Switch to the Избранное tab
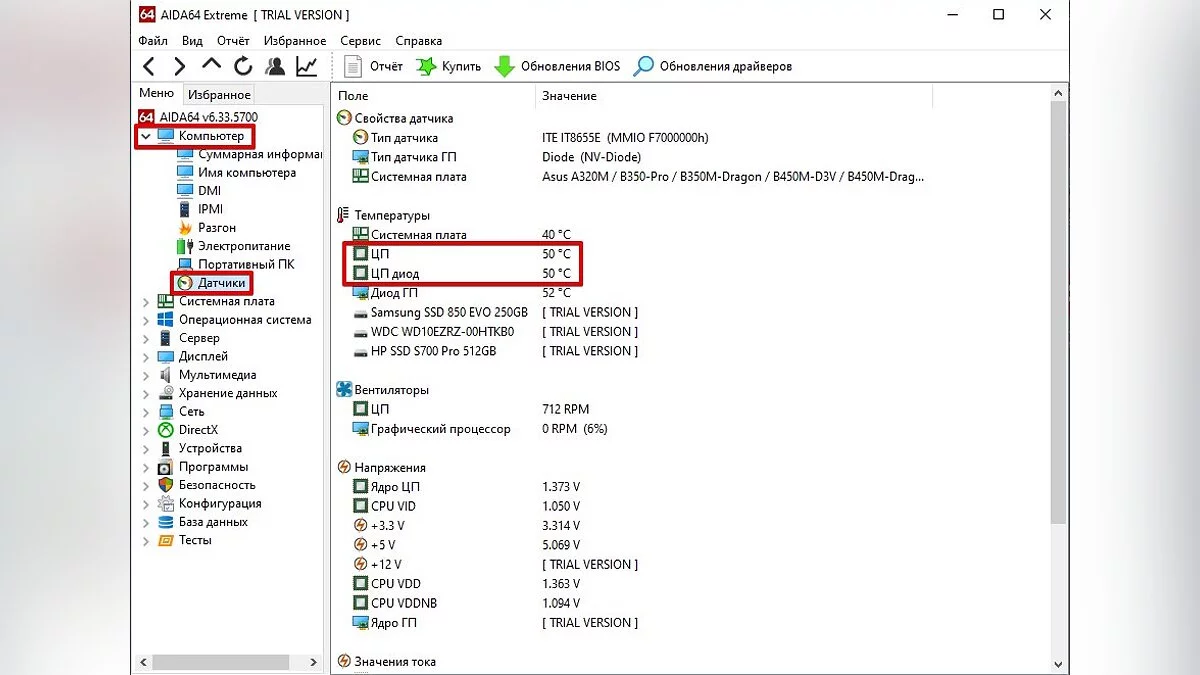The image size is (1200, 675). (219, 94)
